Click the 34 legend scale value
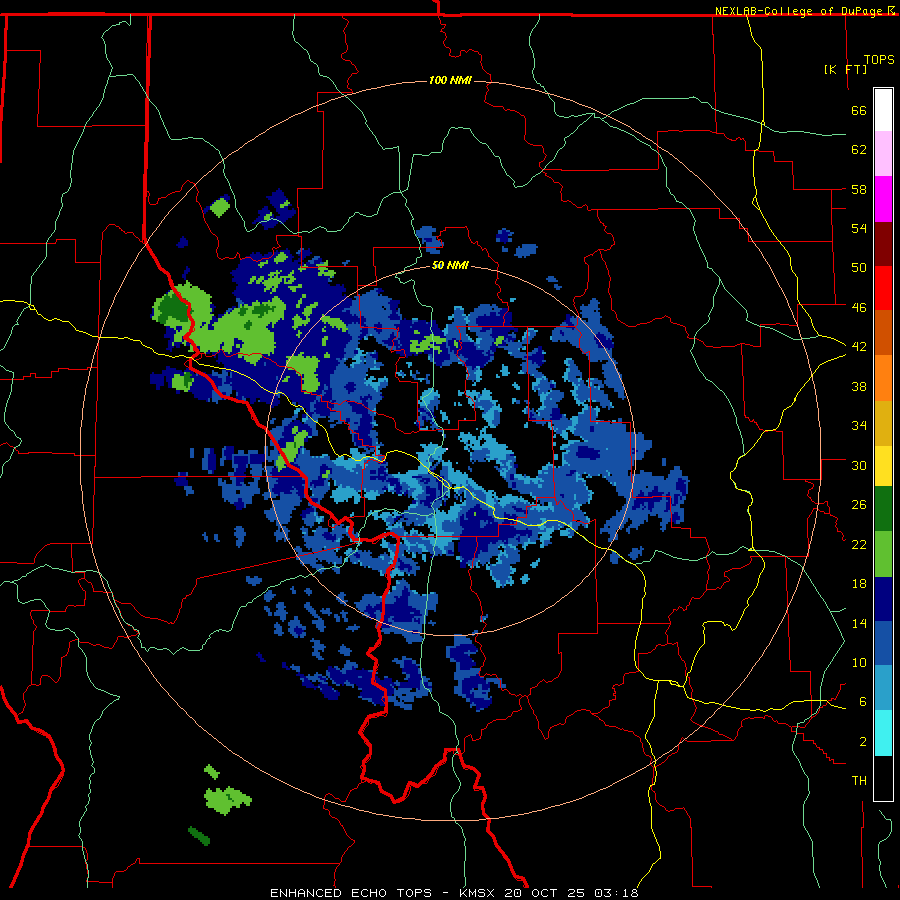Screen dimensions: 900x900 point(859,426)
